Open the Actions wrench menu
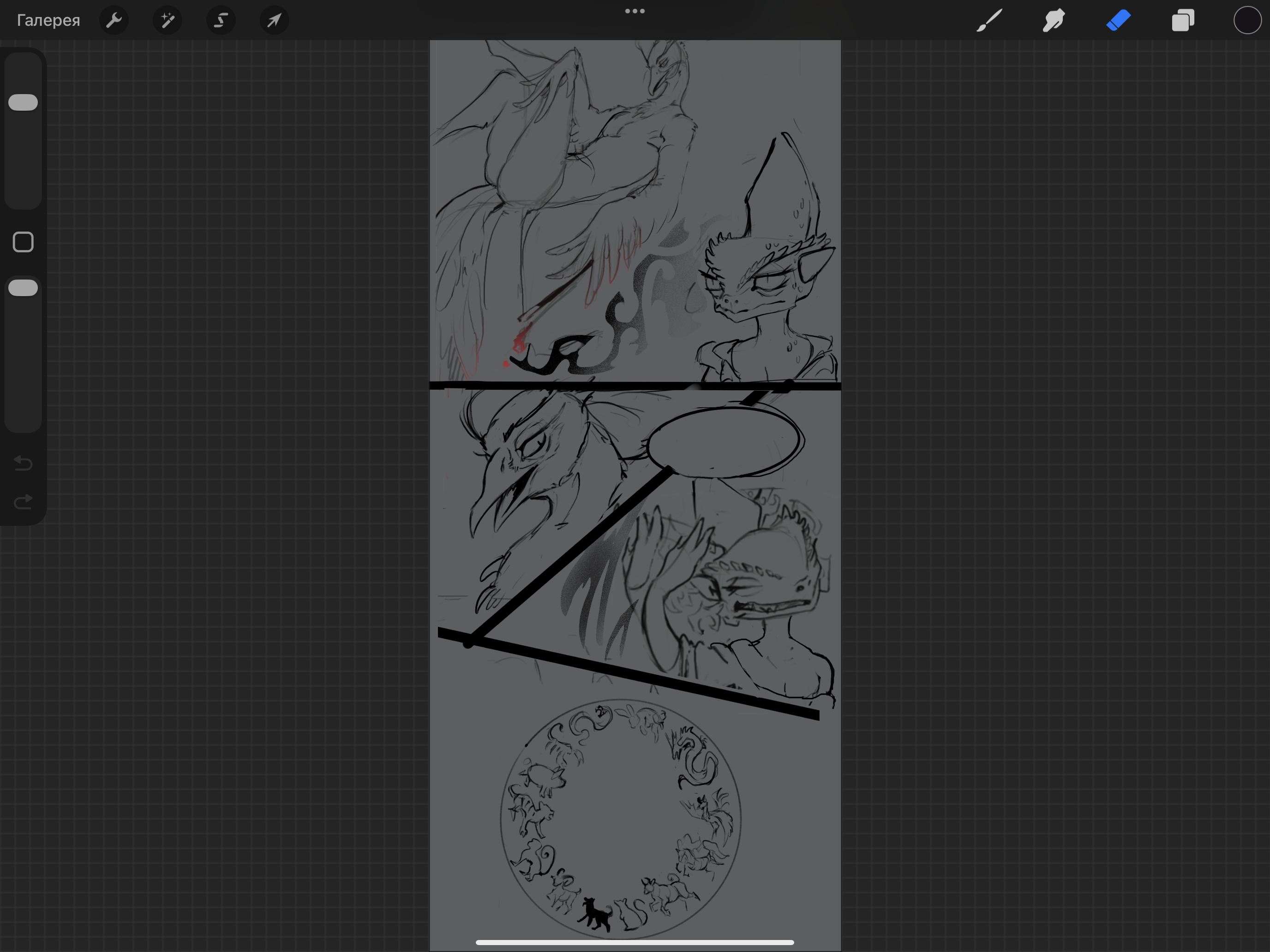Screen dimensions: 1270x952 pos(114,20)
